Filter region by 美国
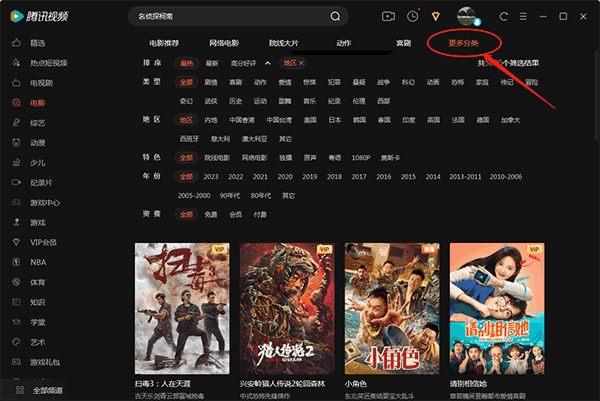The height and width of the screenshot is (401, 600). pyautogui.click(x=310, y=120)
